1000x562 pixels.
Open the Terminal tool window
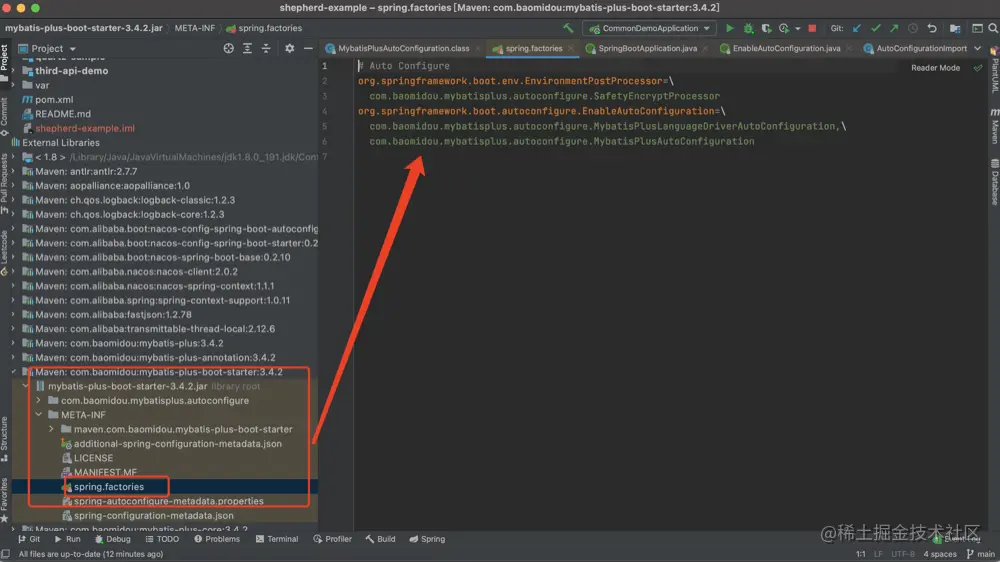[277, 539]
